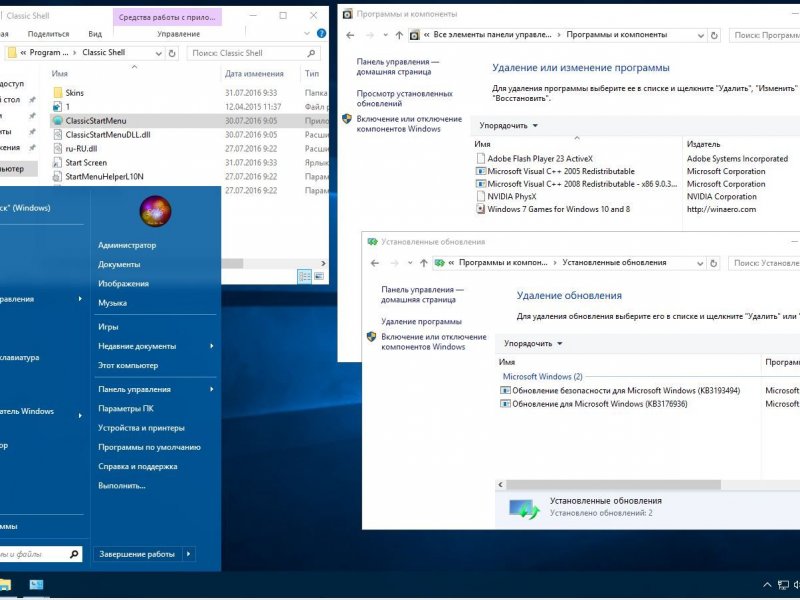Open recent locations dropdown in Installed Updates
This screenshot has width=800, height=600.
410,263
